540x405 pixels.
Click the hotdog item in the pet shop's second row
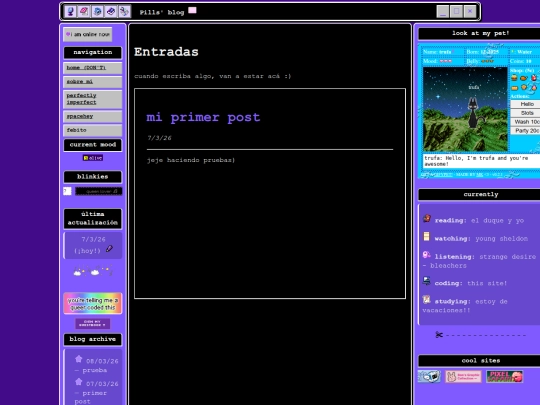point(514,88)
